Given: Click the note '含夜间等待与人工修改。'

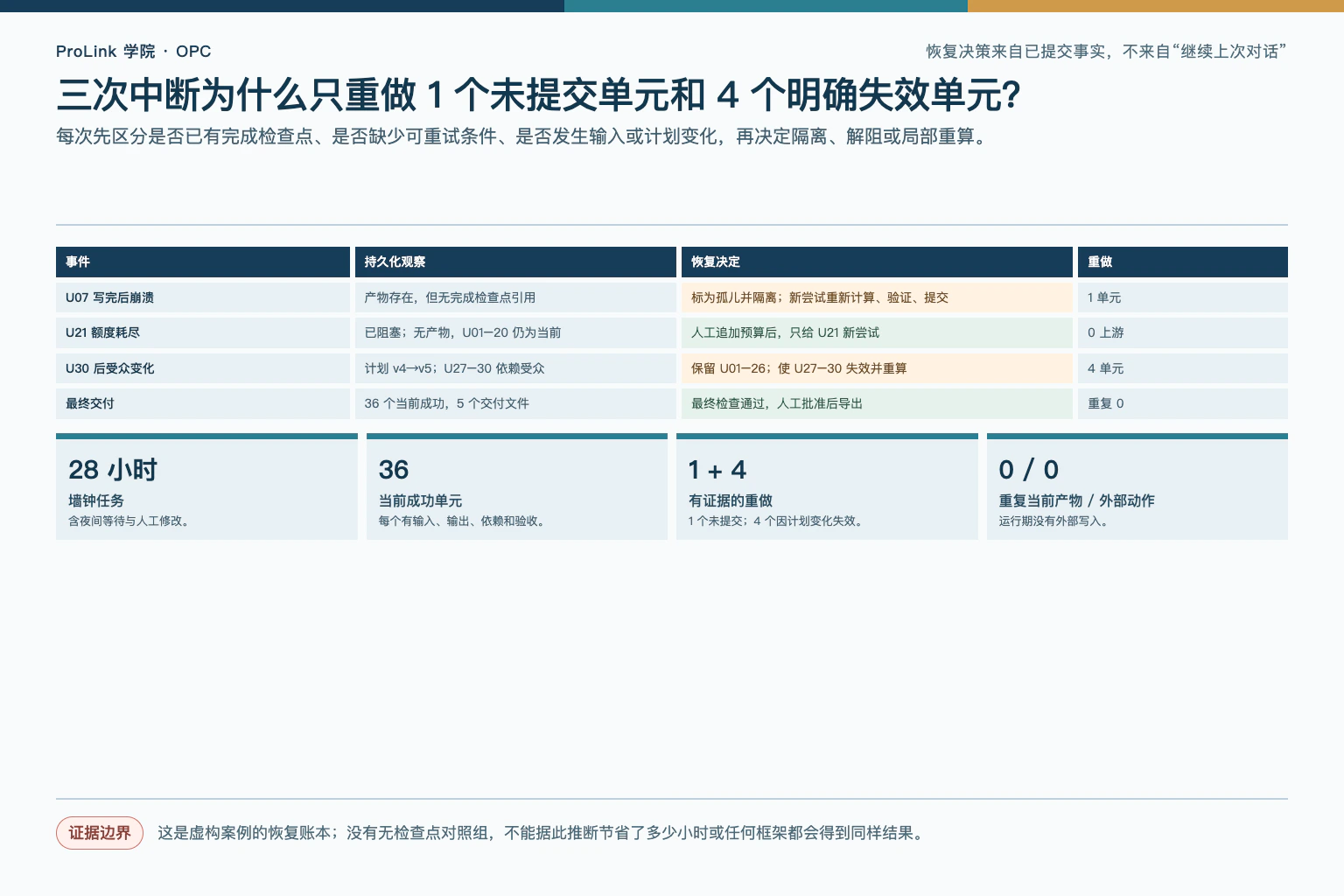Looking at the screenshot, I should [x=130, y=521].
